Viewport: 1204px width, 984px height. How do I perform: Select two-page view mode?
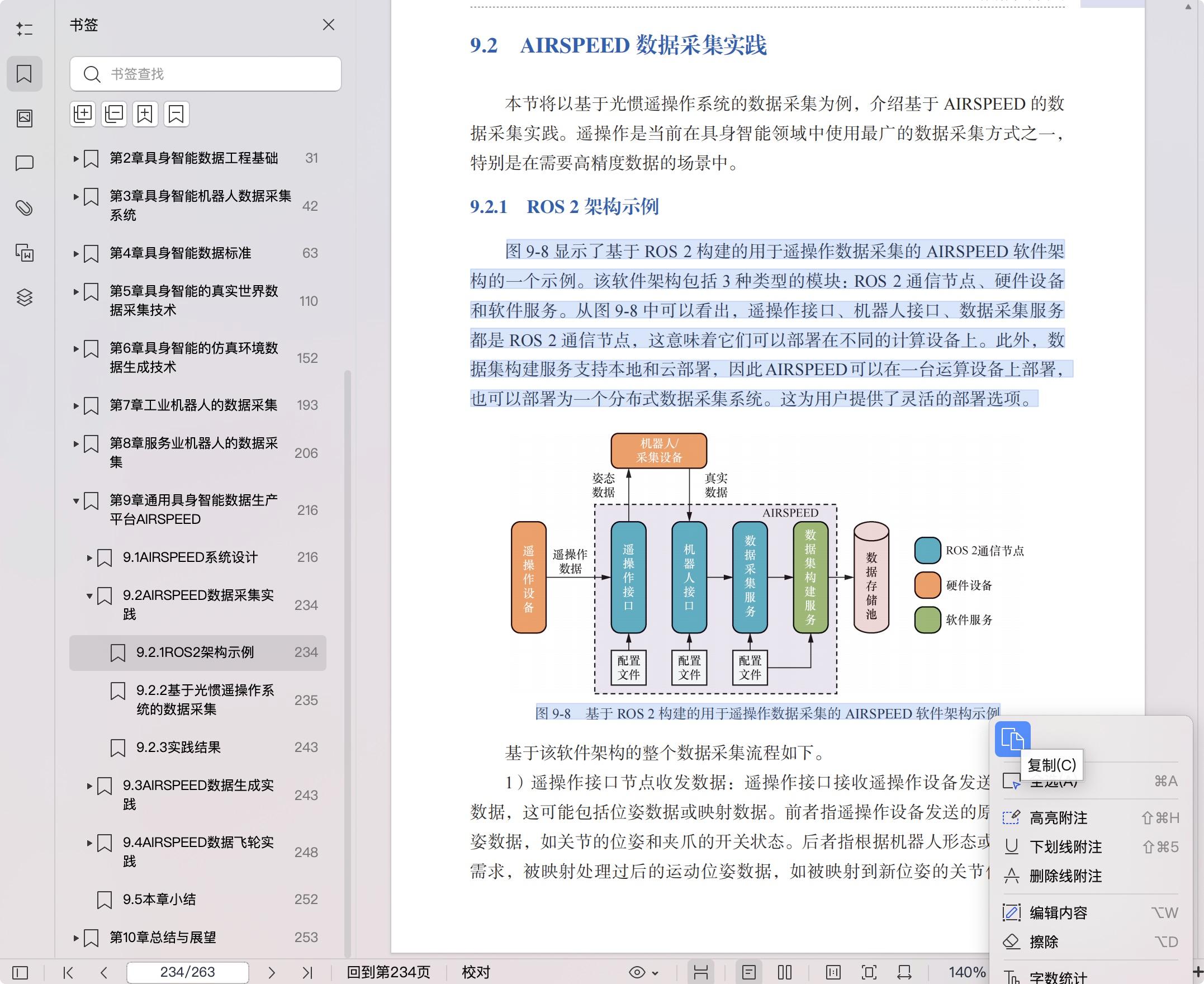(x=785, y=973)
